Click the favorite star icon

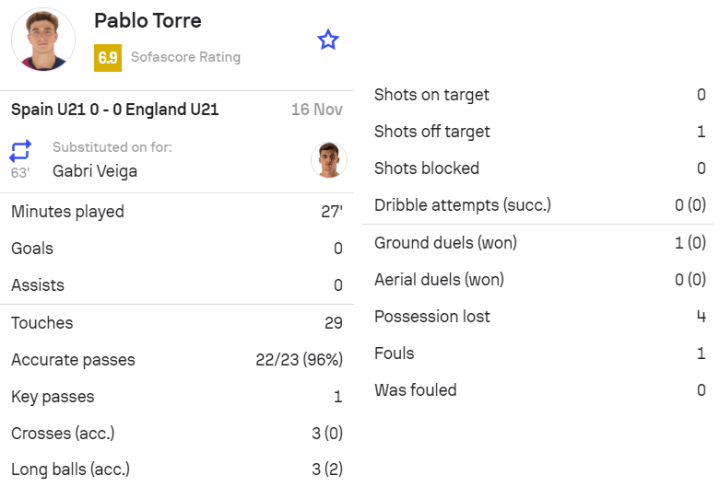point(328,40)
